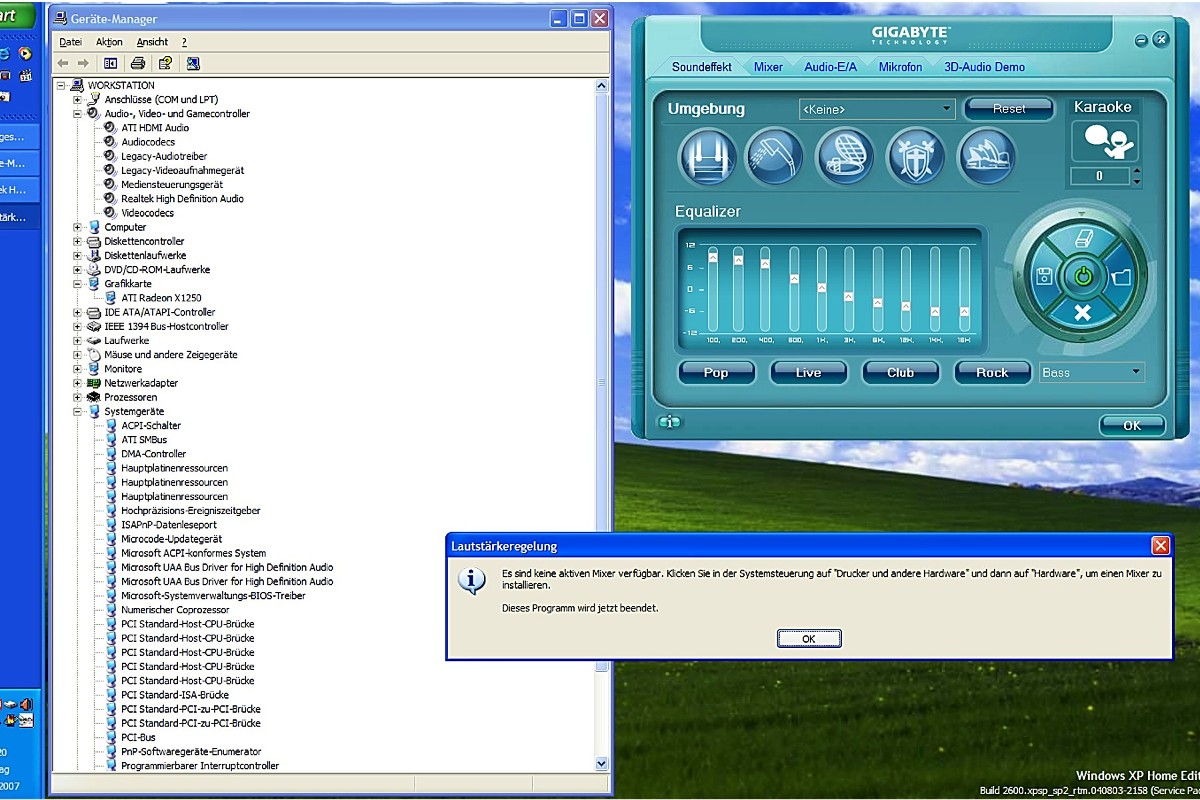1200x800 pixels.
Task: Click the X delete icon on equalizer dial
Action: coord(1082,313)
